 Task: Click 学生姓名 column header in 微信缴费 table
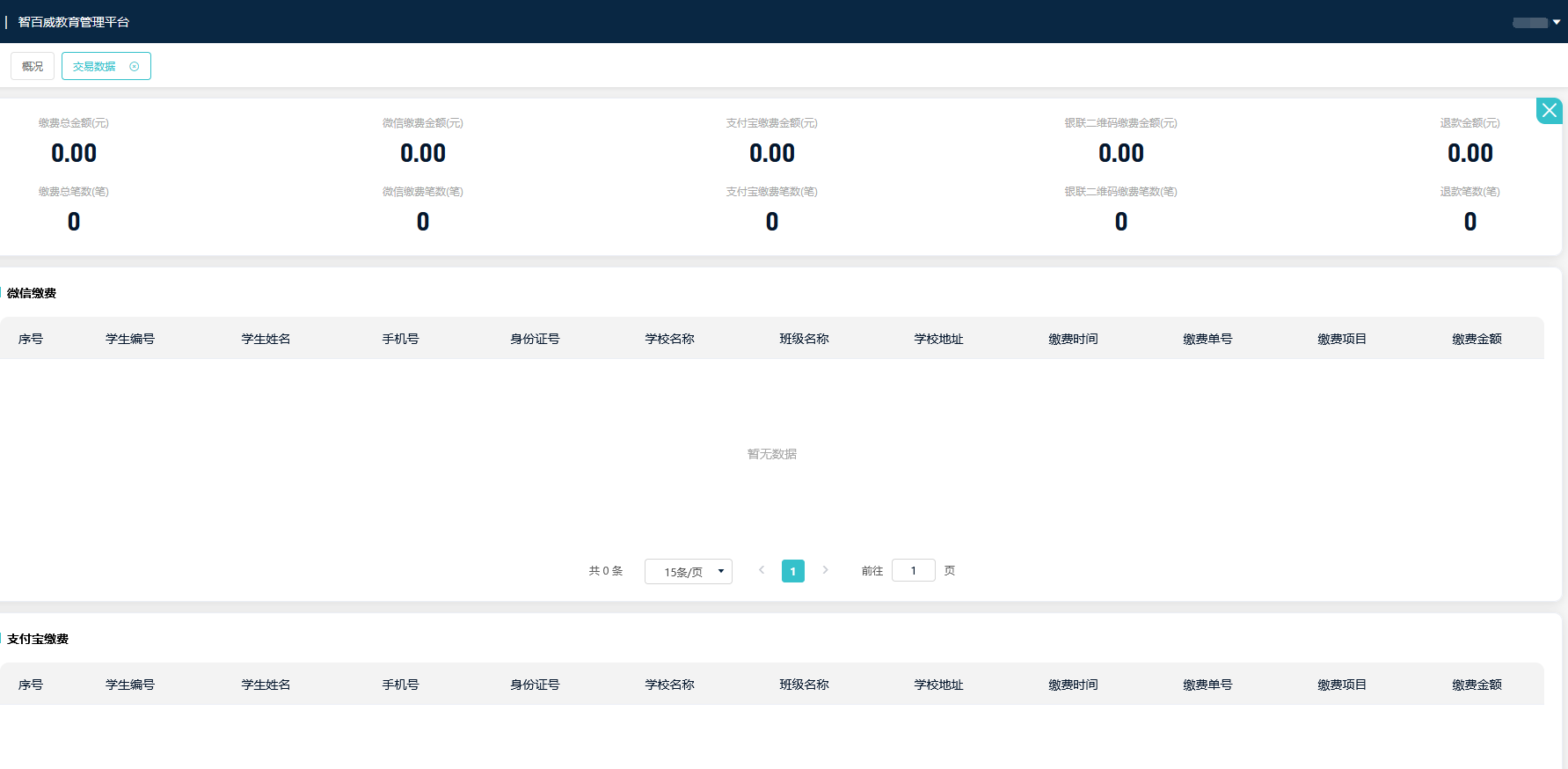(x=266, y=339)
